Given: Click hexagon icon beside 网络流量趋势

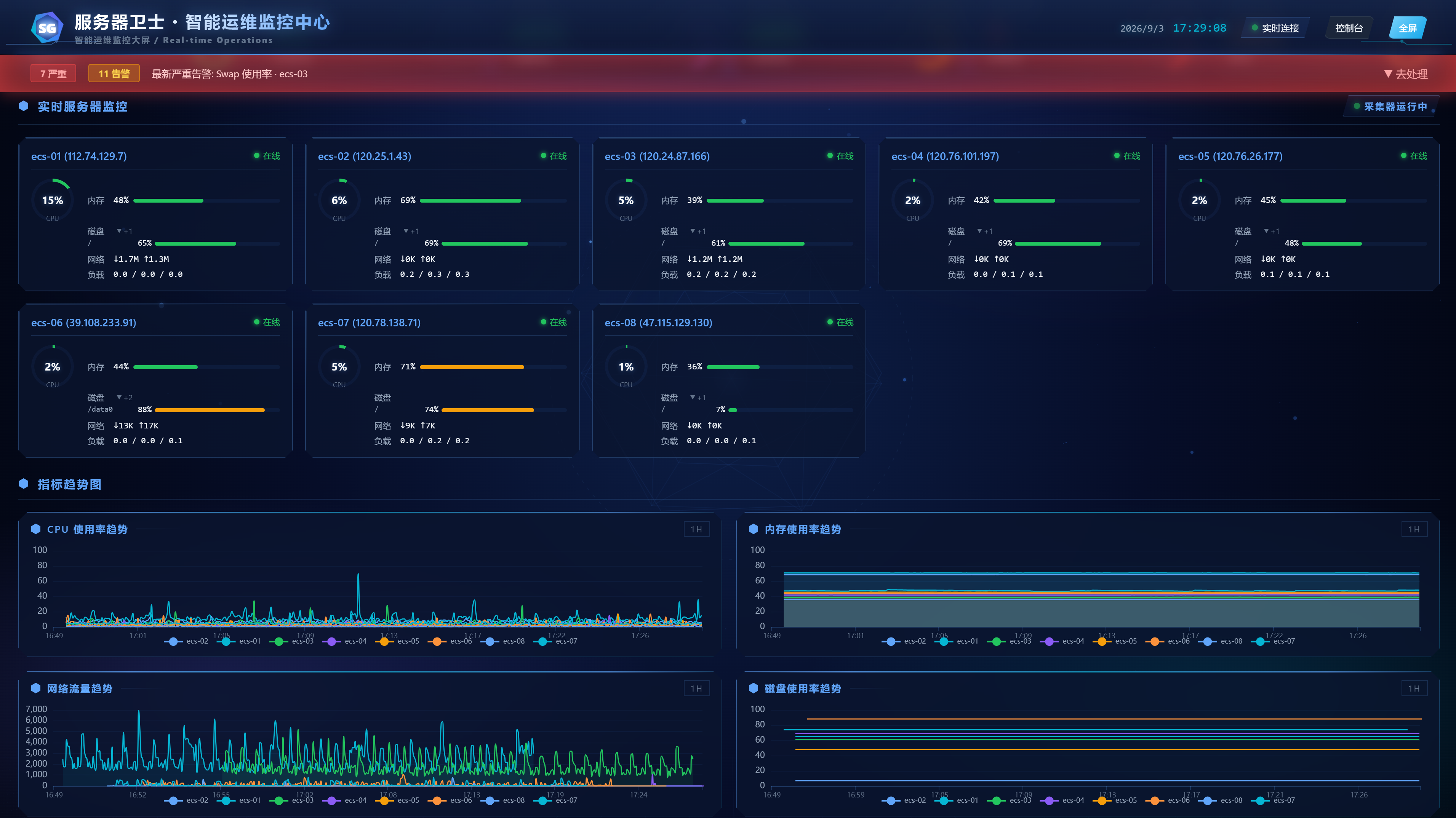Looking at the screenshot, I should coord(35,688).
